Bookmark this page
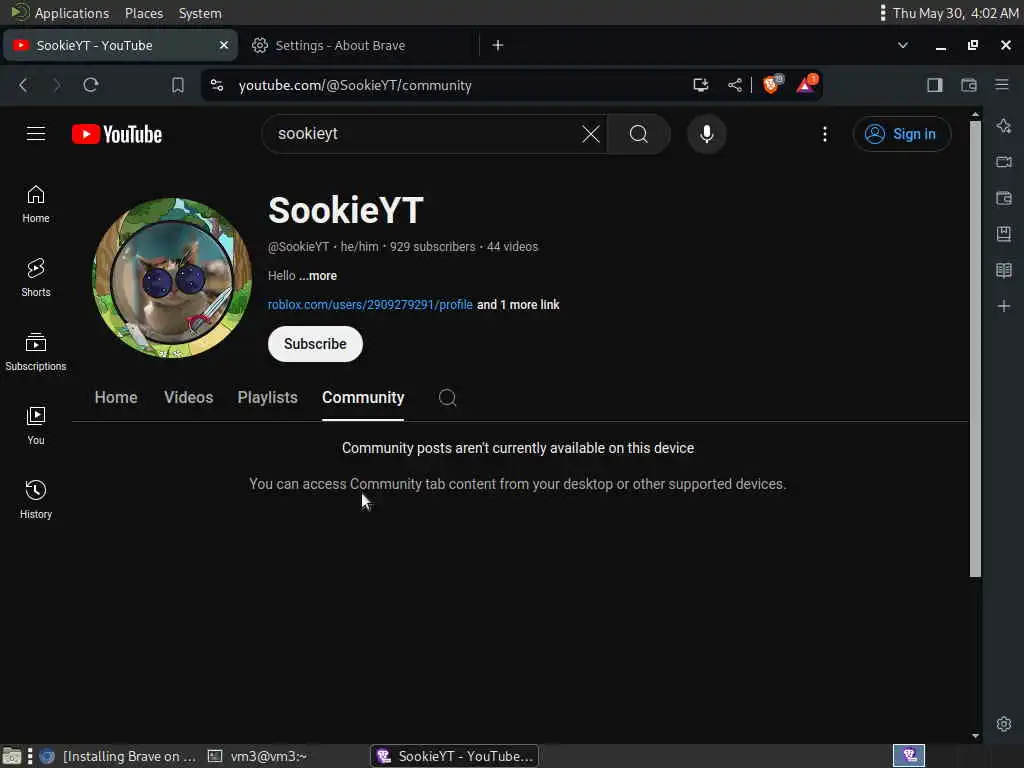This screenshot has width=1024, height=768. (x=178, y=85)
